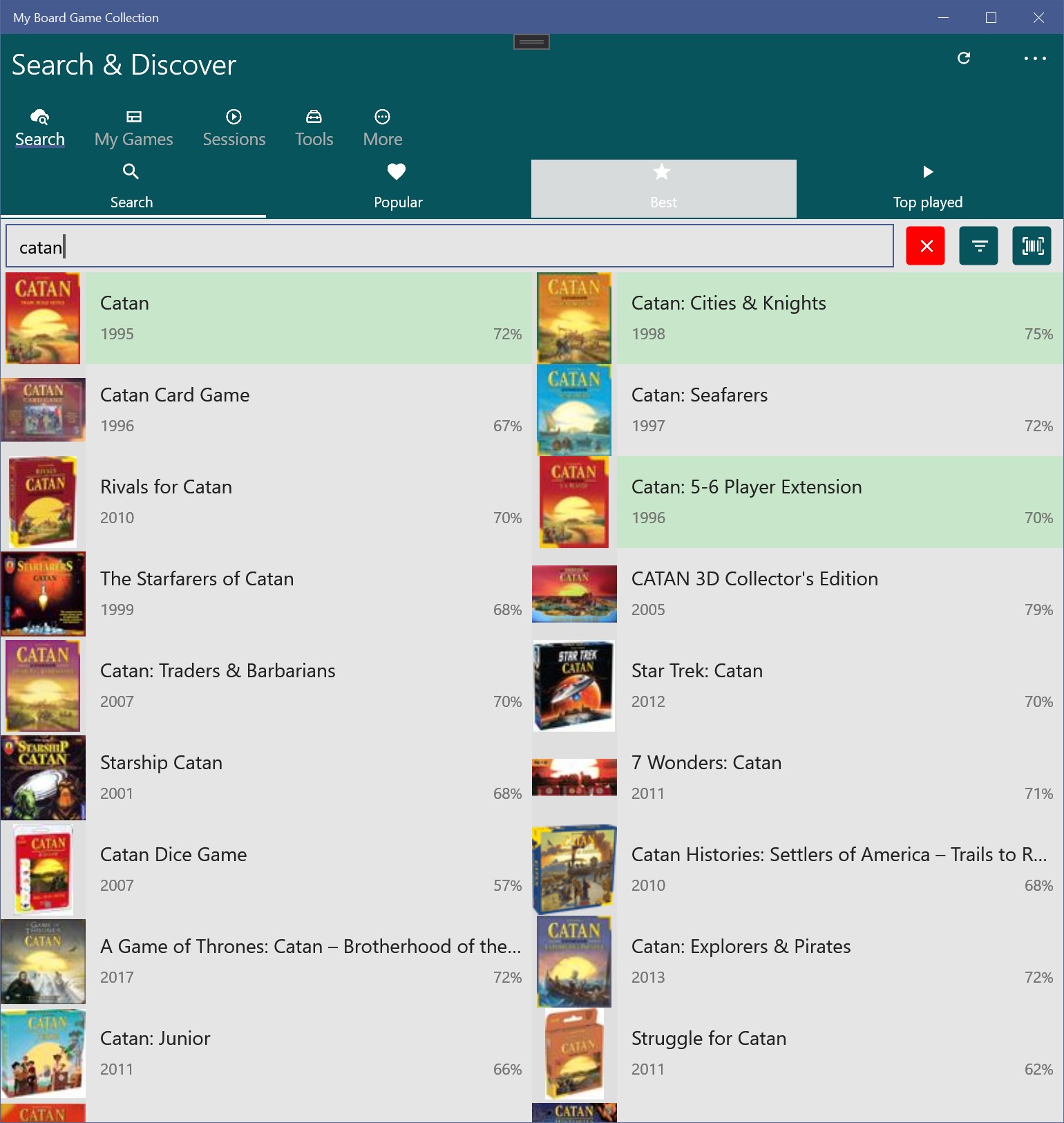Open the Top played tab
Screen dimensions: 1064x1123
[929, 188]
